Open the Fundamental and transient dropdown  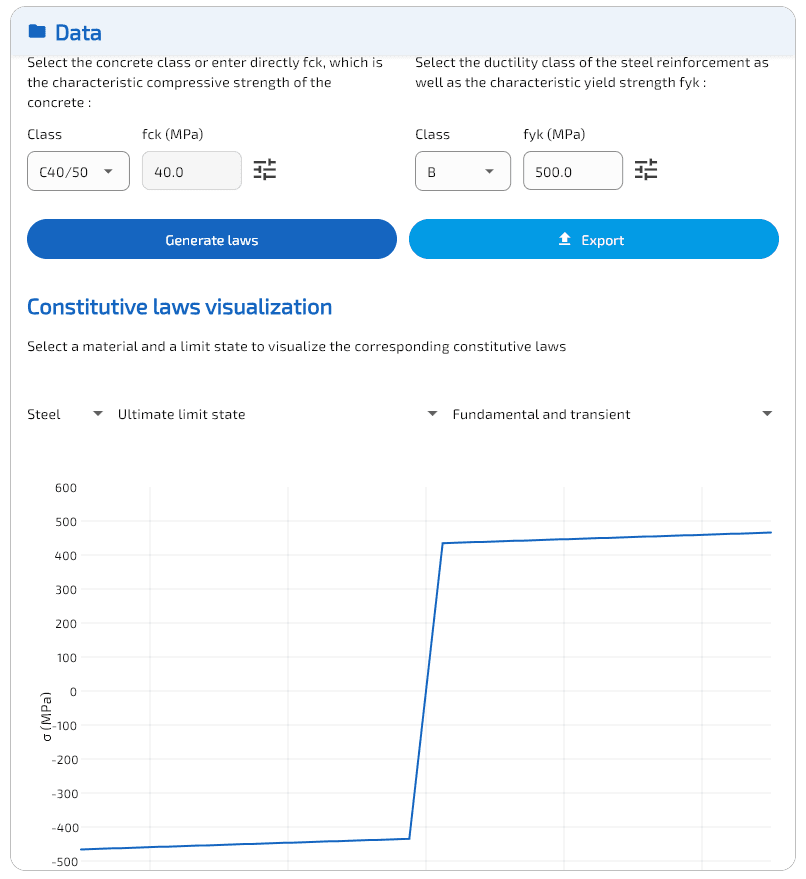point(612,414)
